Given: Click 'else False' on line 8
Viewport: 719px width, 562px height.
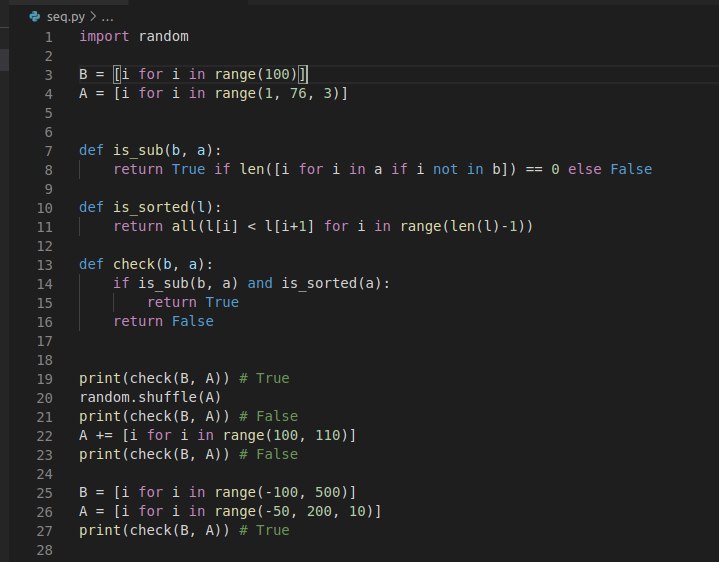Looking at the screenshot, I should 610,170.
